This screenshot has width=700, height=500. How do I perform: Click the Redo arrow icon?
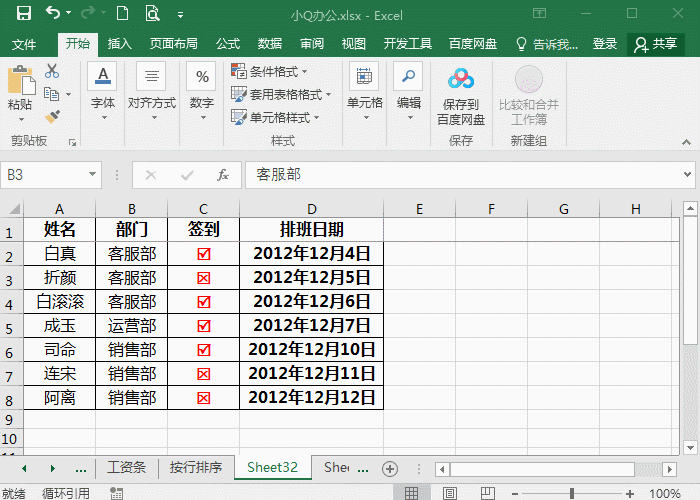[x=88, y=13]
